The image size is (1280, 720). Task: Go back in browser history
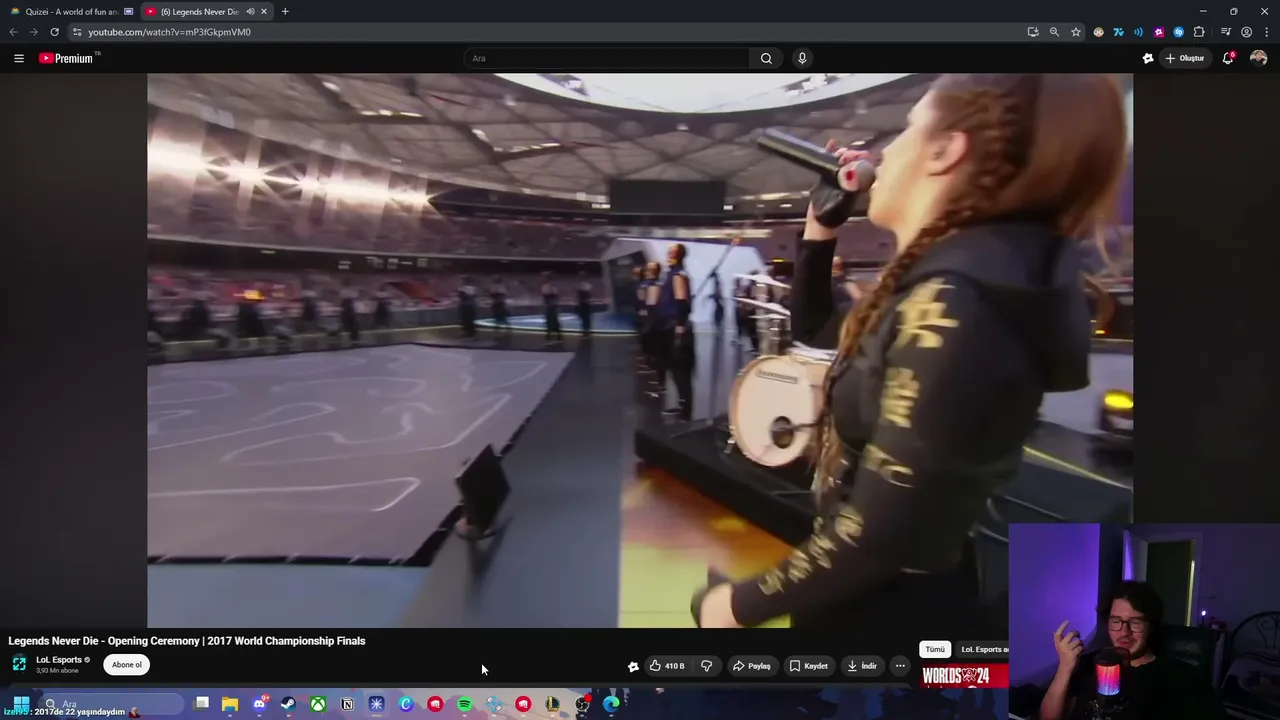tap(13, 32)
